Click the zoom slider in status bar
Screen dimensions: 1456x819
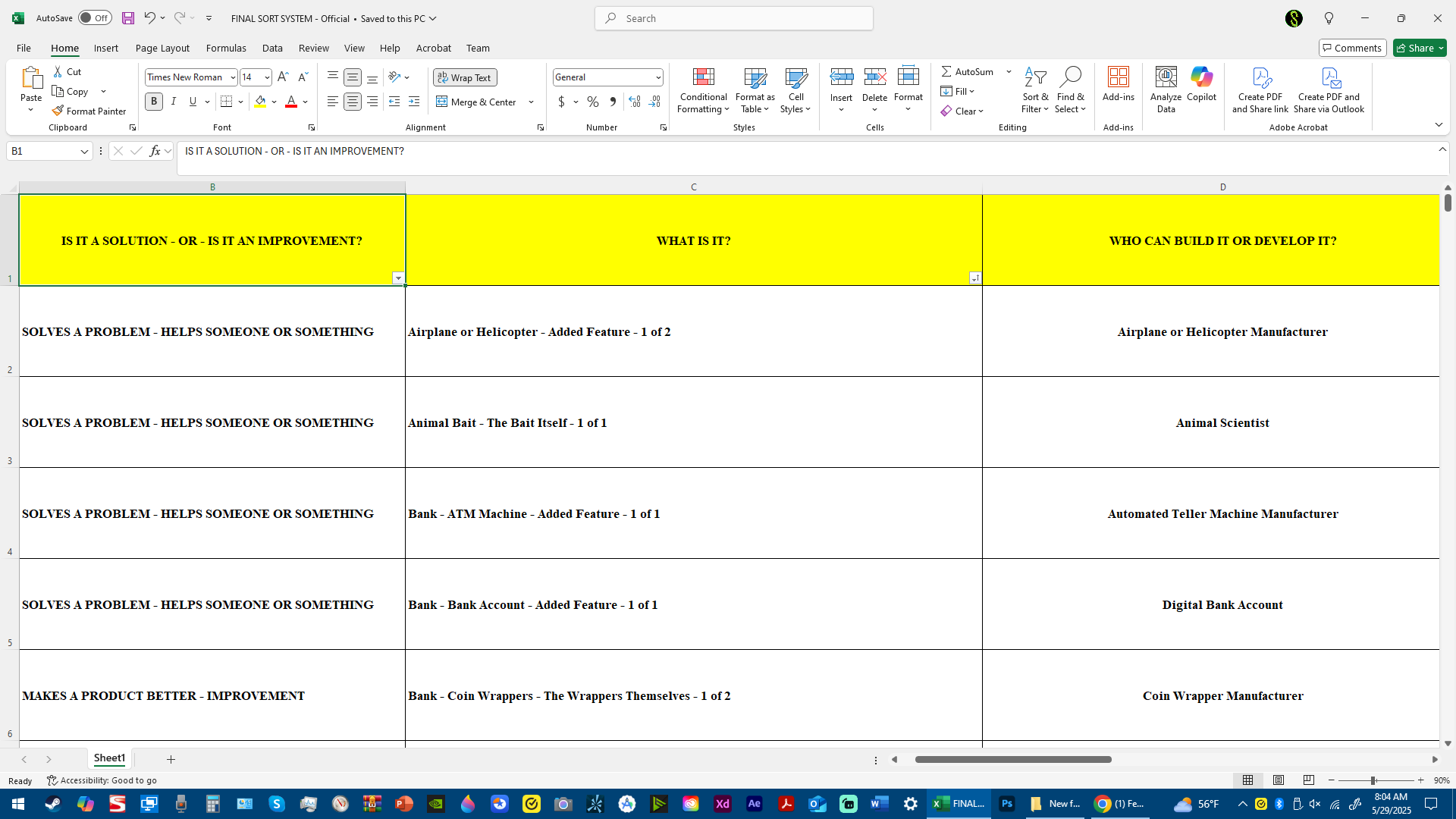[1373, 780]
